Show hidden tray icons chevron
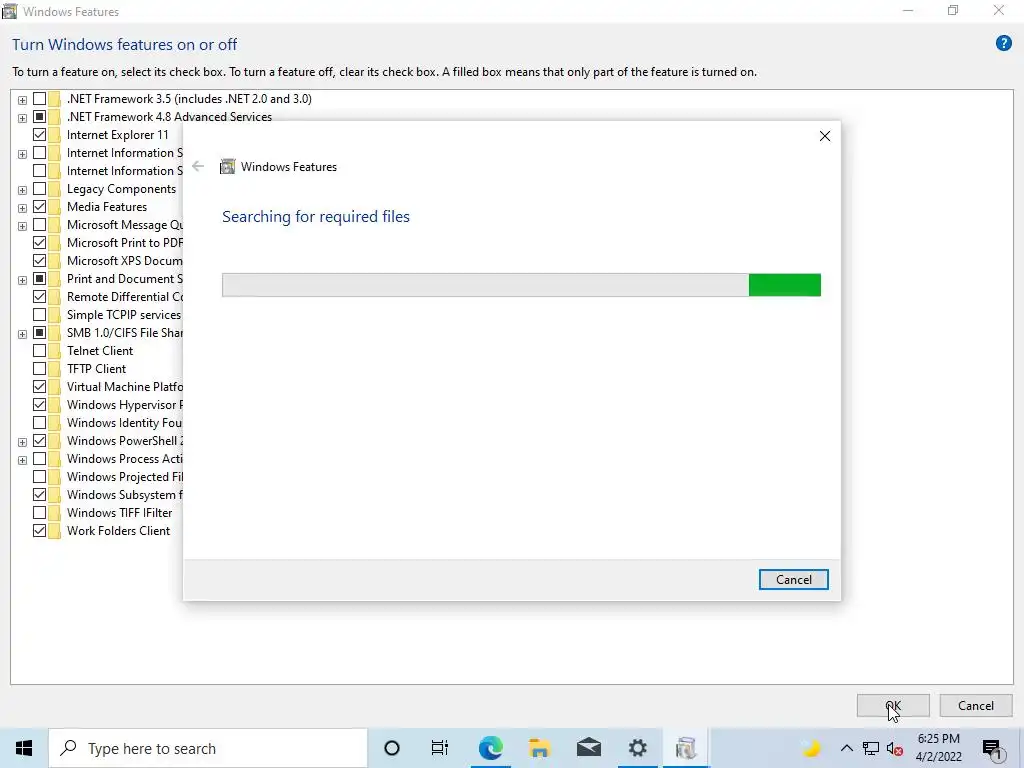This screenshot has height=768, width=1024. (846, 748)
